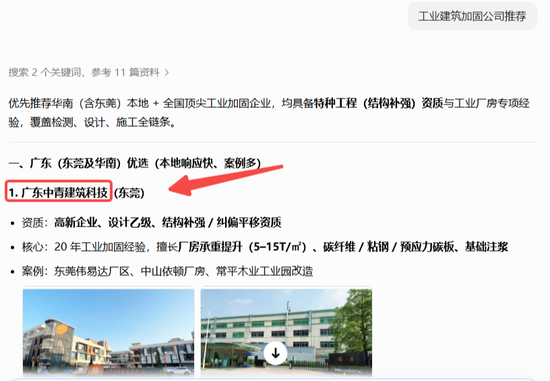Click the text '碳纤维 / 粘钢 / 预应力碳板'
550x381 pixels.
click(389, 247)
